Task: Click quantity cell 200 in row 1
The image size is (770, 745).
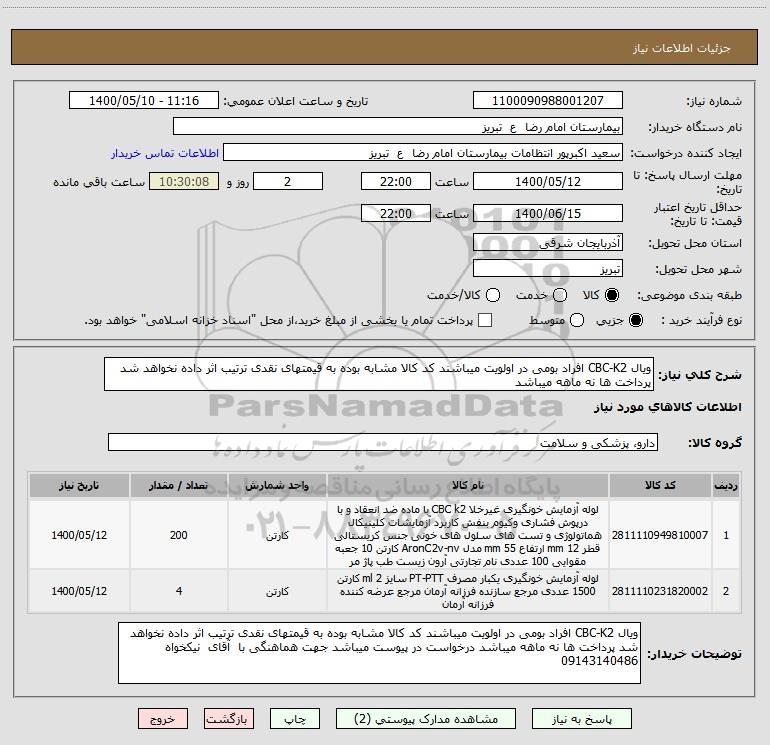Action: click(179, 535)
